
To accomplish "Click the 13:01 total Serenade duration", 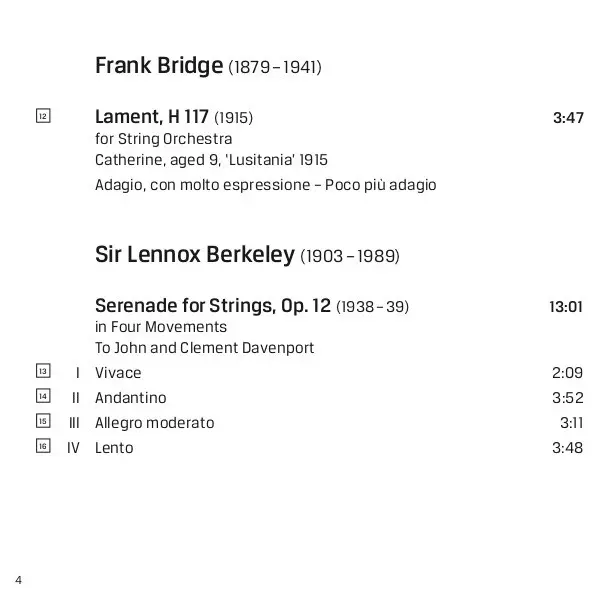I will pos(566,307).
